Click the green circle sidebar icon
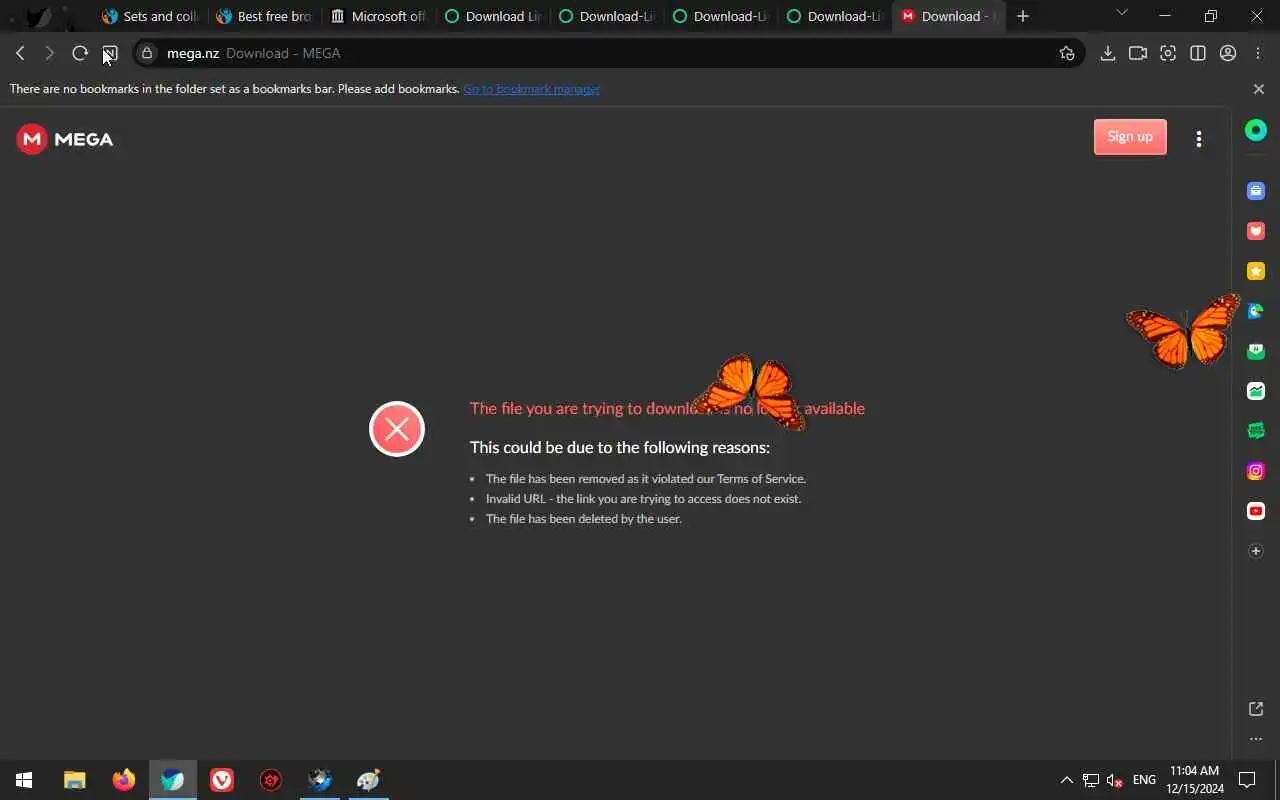 pyautogui.click(x=1256, y=130)
